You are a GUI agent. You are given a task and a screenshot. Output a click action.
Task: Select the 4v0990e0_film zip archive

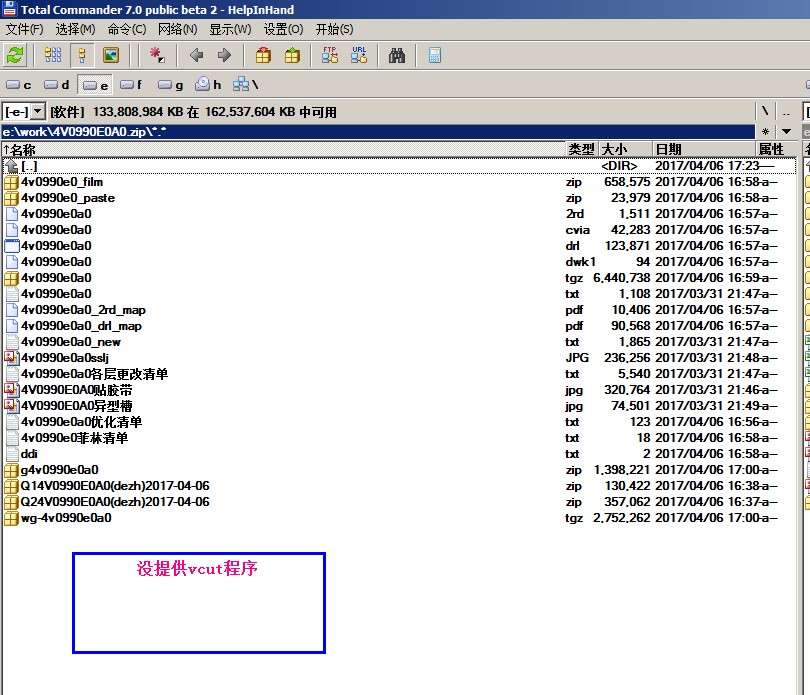(399, 182)
